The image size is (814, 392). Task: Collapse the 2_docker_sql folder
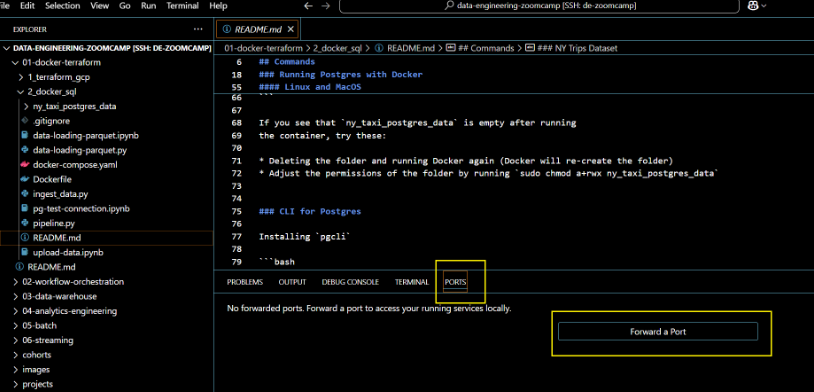point(21,92)
